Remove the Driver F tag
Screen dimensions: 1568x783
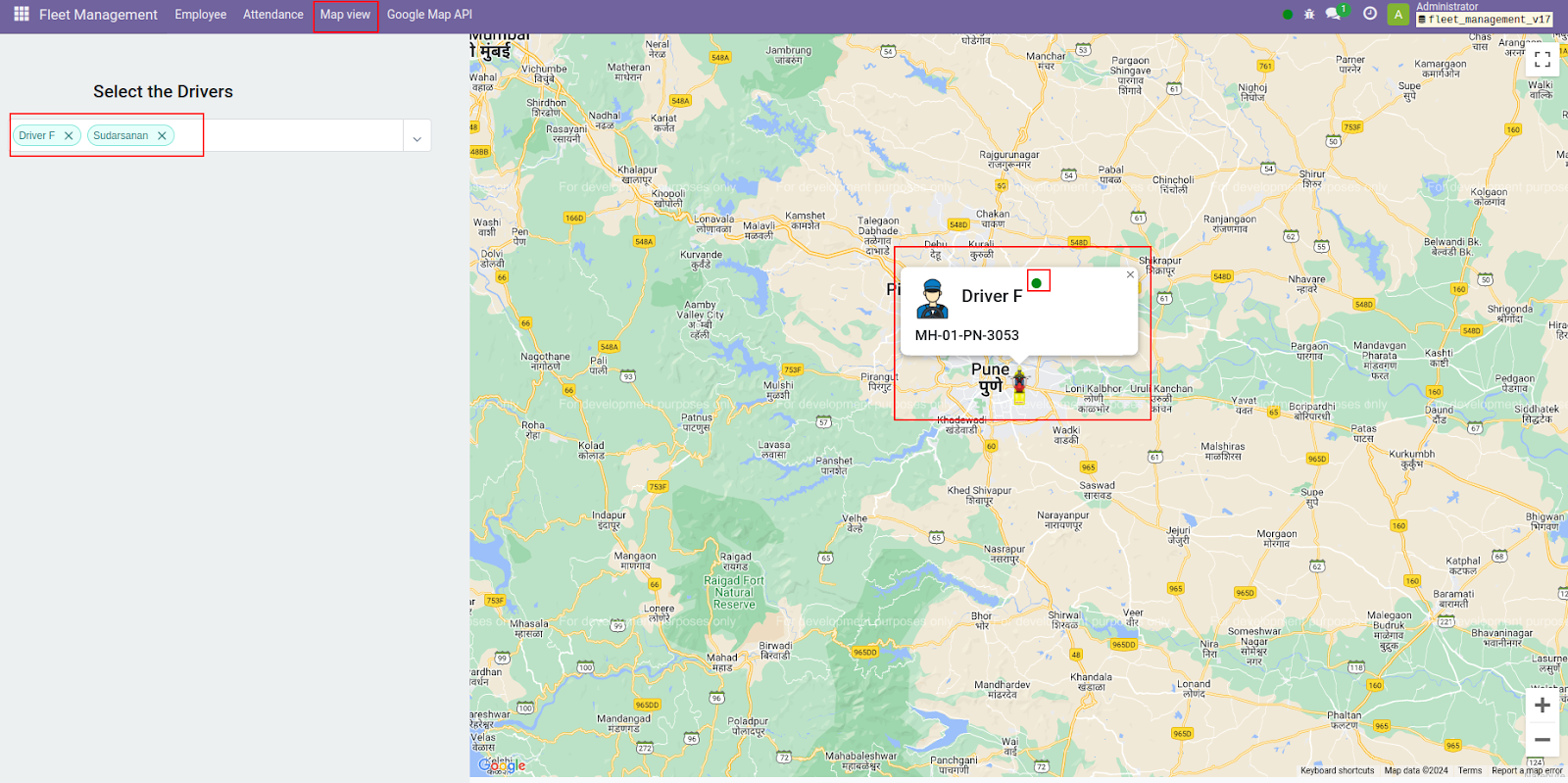tap(69, 136)
